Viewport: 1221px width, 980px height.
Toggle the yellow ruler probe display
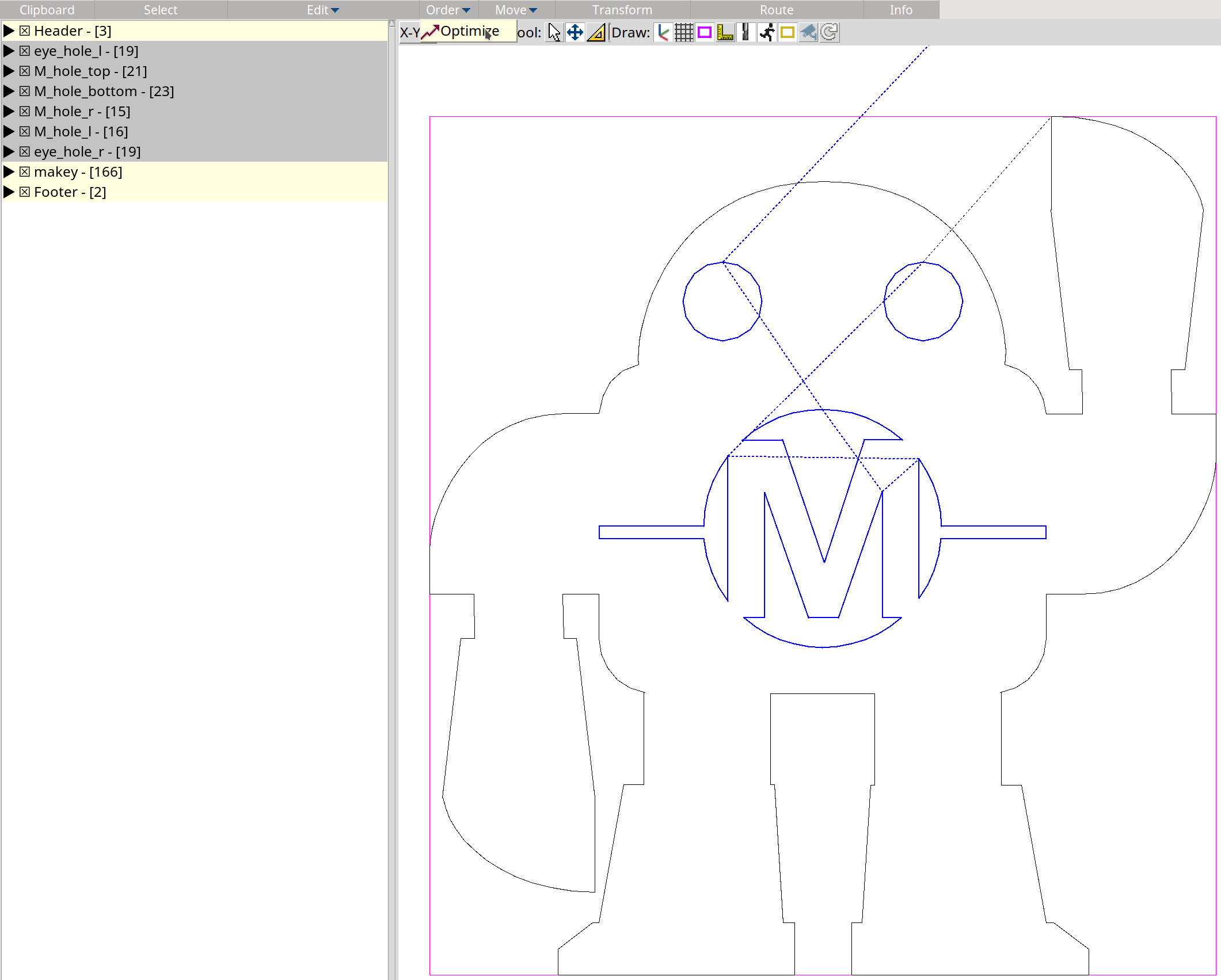point(725,33)
